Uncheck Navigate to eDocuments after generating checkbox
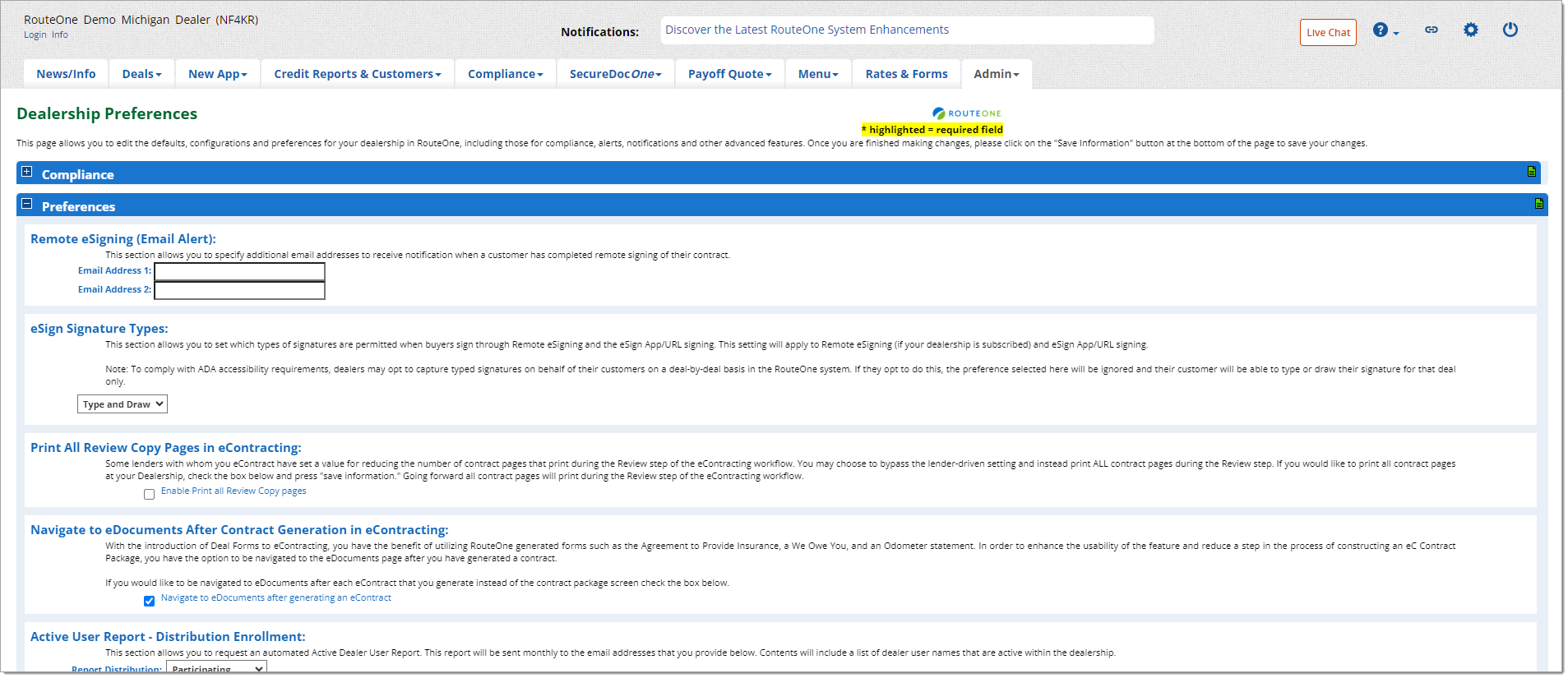1568x678 pixels. 149,602
